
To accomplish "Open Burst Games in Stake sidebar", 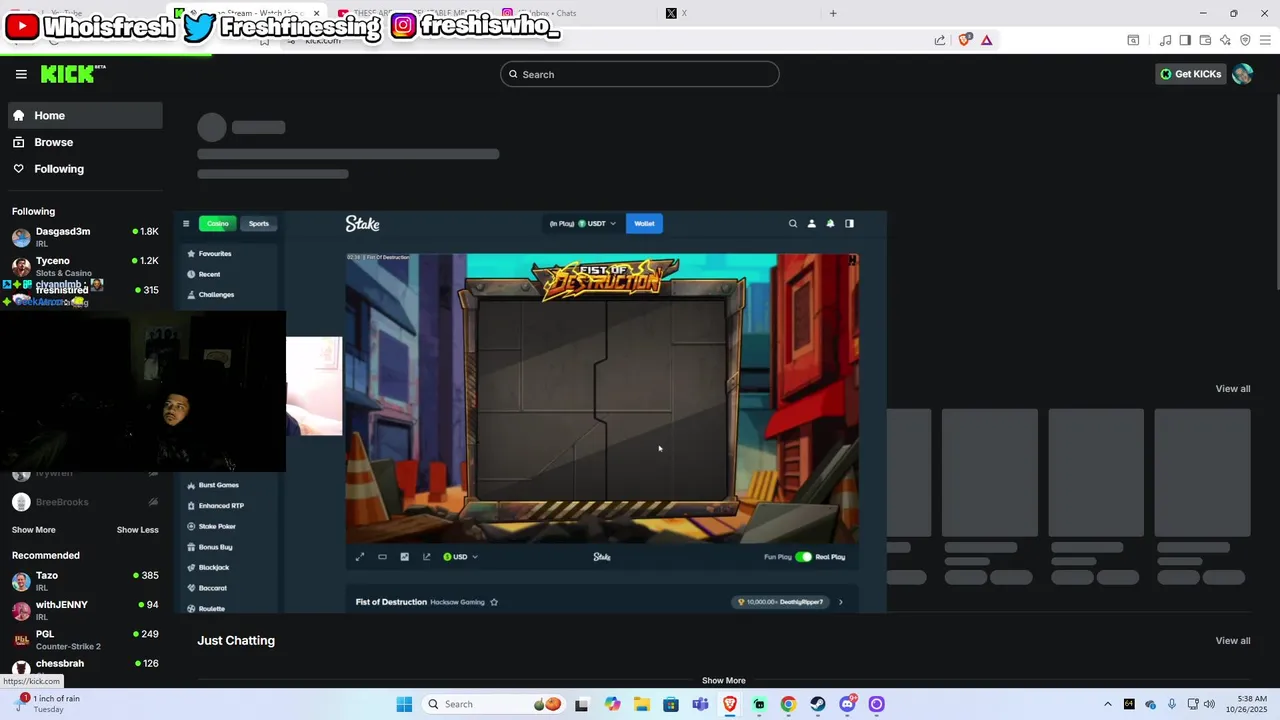I will pos(218,485).
